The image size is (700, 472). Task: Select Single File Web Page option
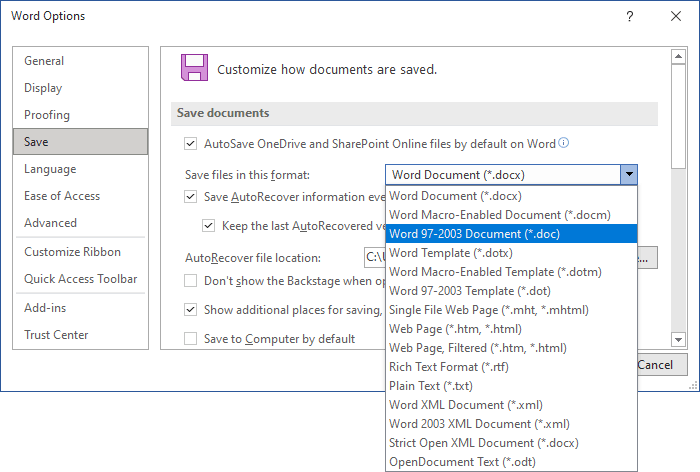tap(511, 310)
